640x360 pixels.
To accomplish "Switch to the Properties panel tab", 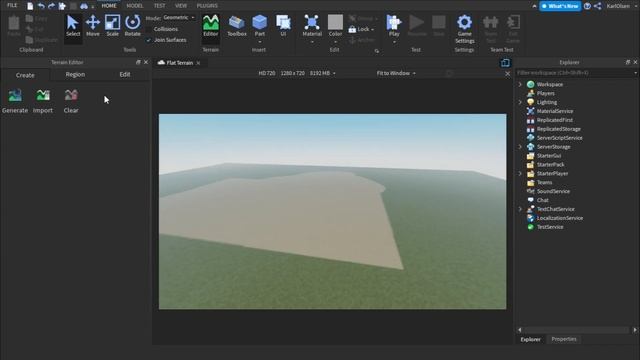I will [564, 339].
